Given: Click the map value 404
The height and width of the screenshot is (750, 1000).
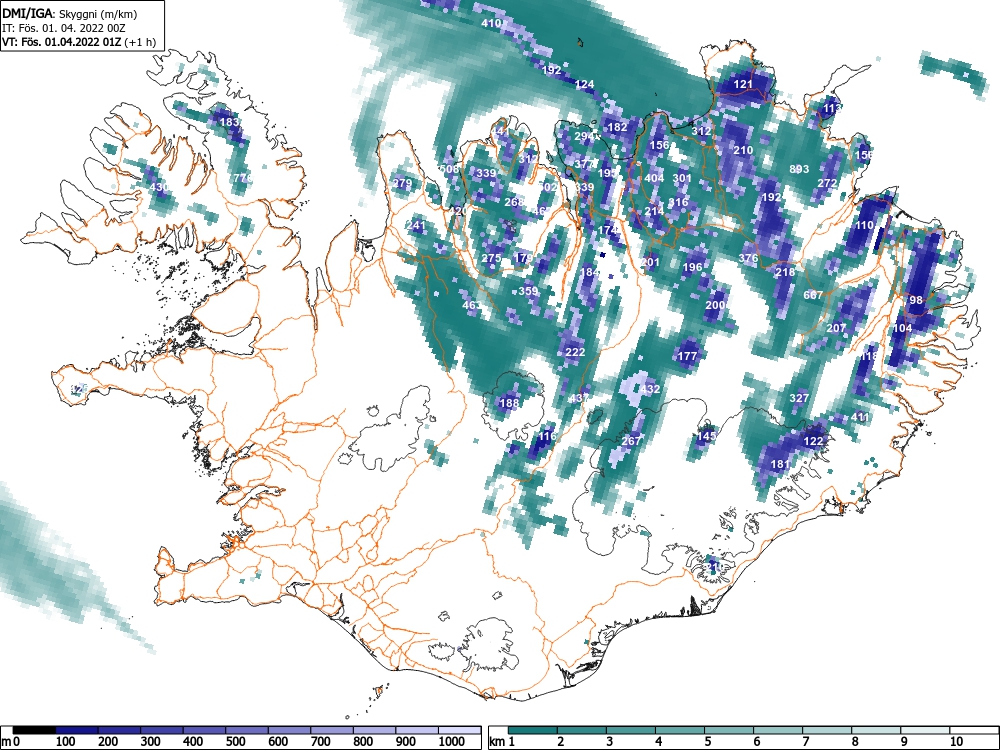Looking at the screenshot, I should pos(654,178).
